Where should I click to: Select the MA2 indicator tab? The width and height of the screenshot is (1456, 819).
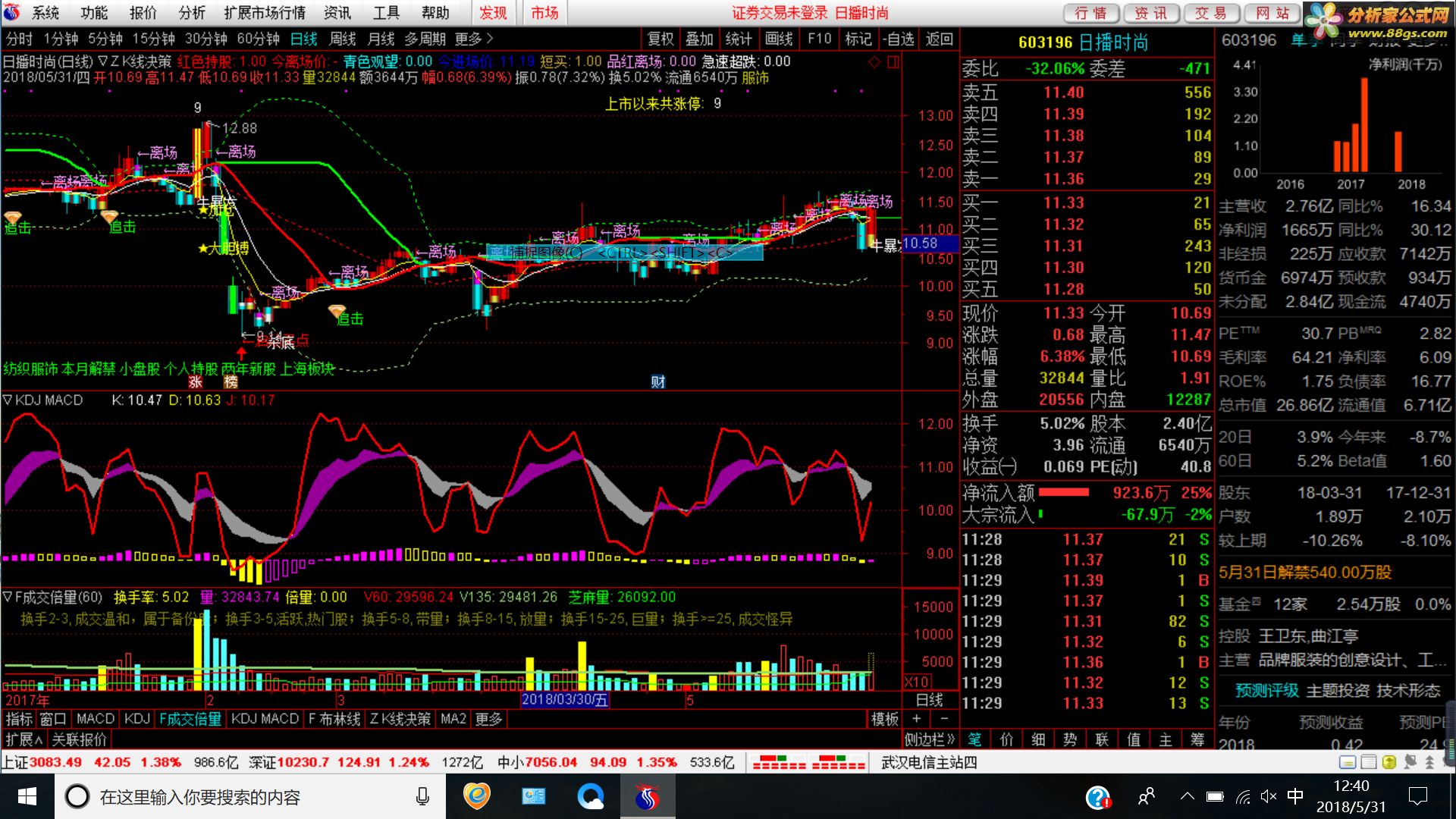pos(453,719)
